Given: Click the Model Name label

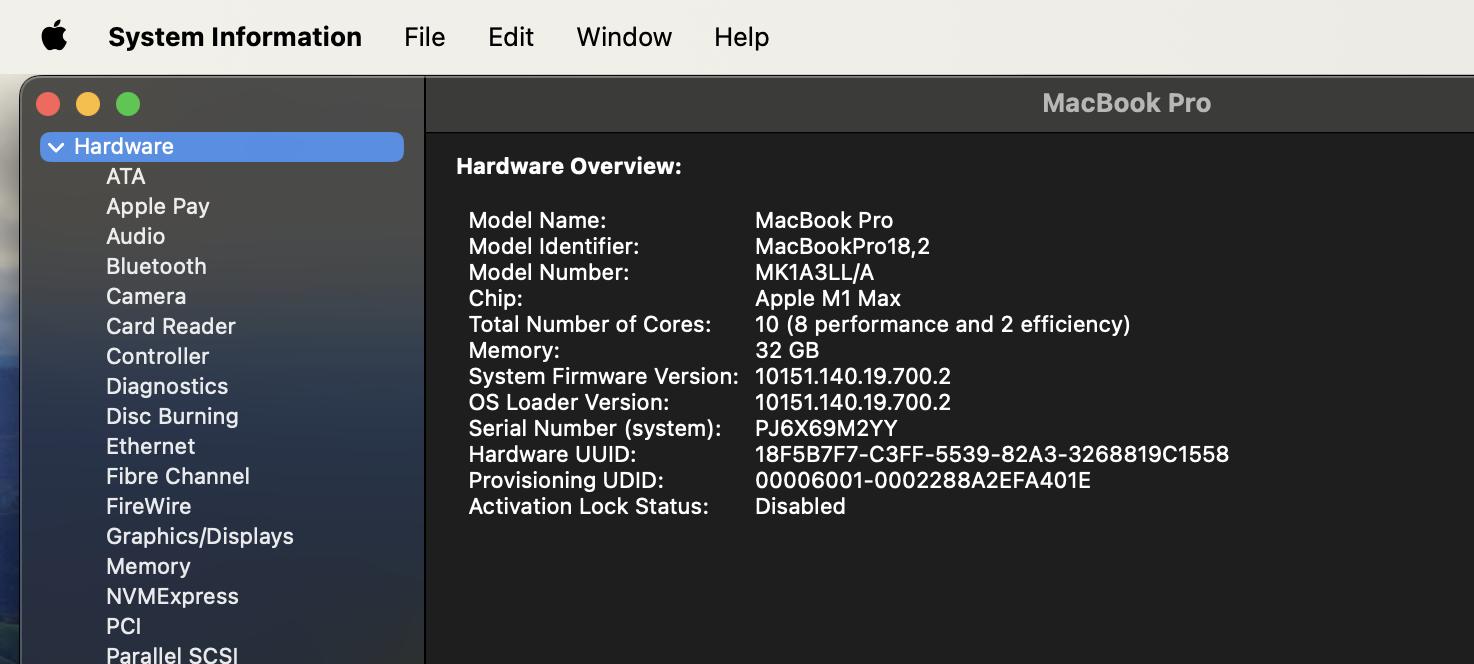Looking at the screenshot, I should [538, 220].
